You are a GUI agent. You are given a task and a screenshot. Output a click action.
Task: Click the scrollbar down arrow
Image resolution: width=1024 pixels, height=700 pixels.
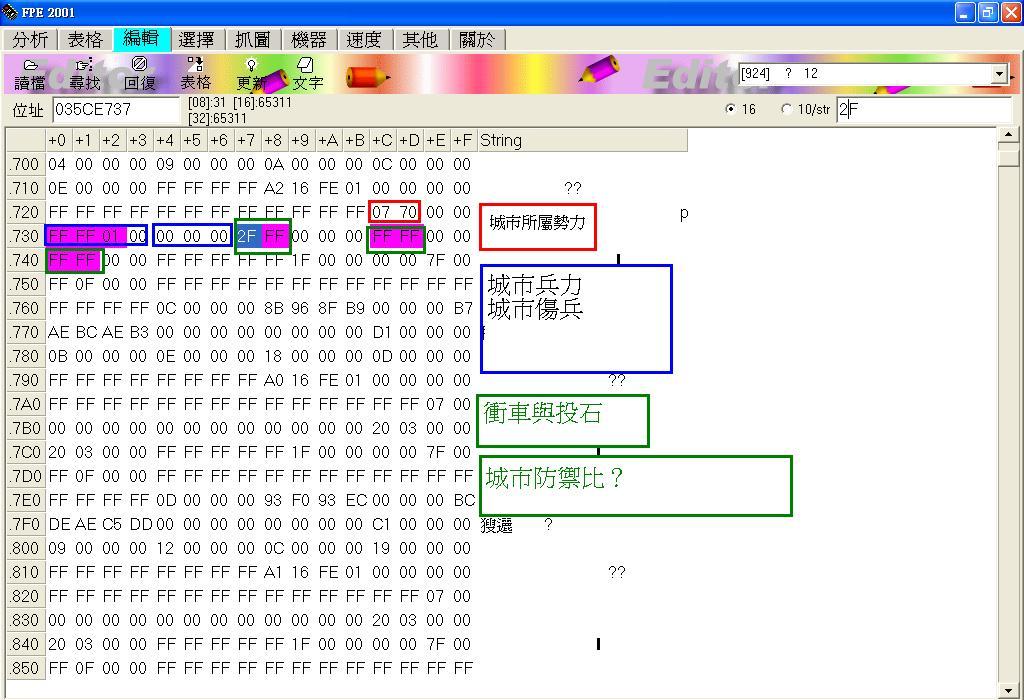click(1008, 690)
